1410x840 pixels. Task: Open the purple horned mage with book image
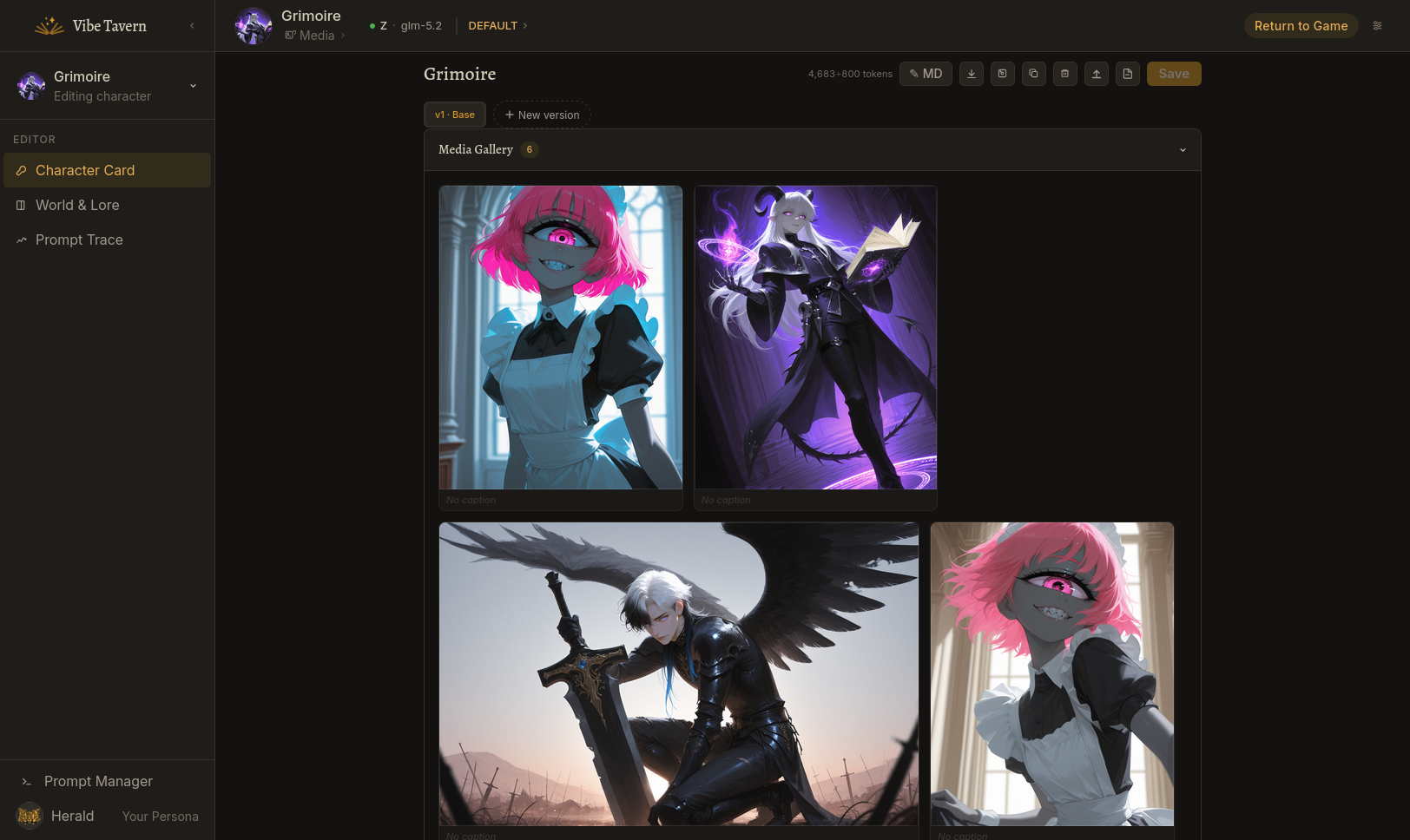pos(816,338)
